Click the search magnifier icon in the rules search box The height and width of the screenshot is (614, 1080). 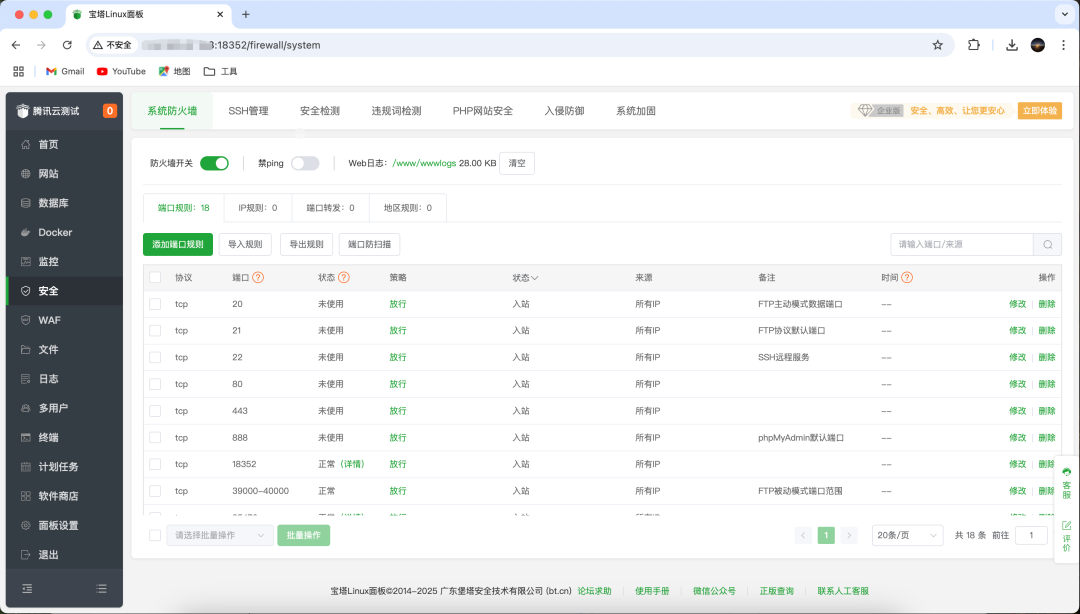1047,244
